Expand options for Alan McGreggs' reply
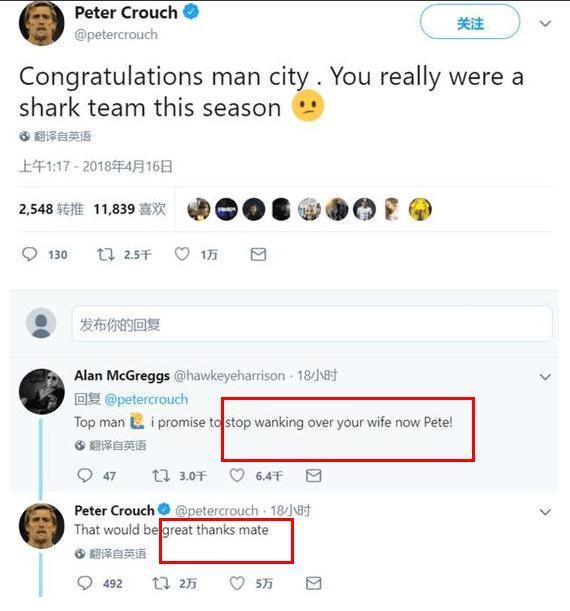The width and height of the screenshot is (570, 611). click(x=545, y=377)
